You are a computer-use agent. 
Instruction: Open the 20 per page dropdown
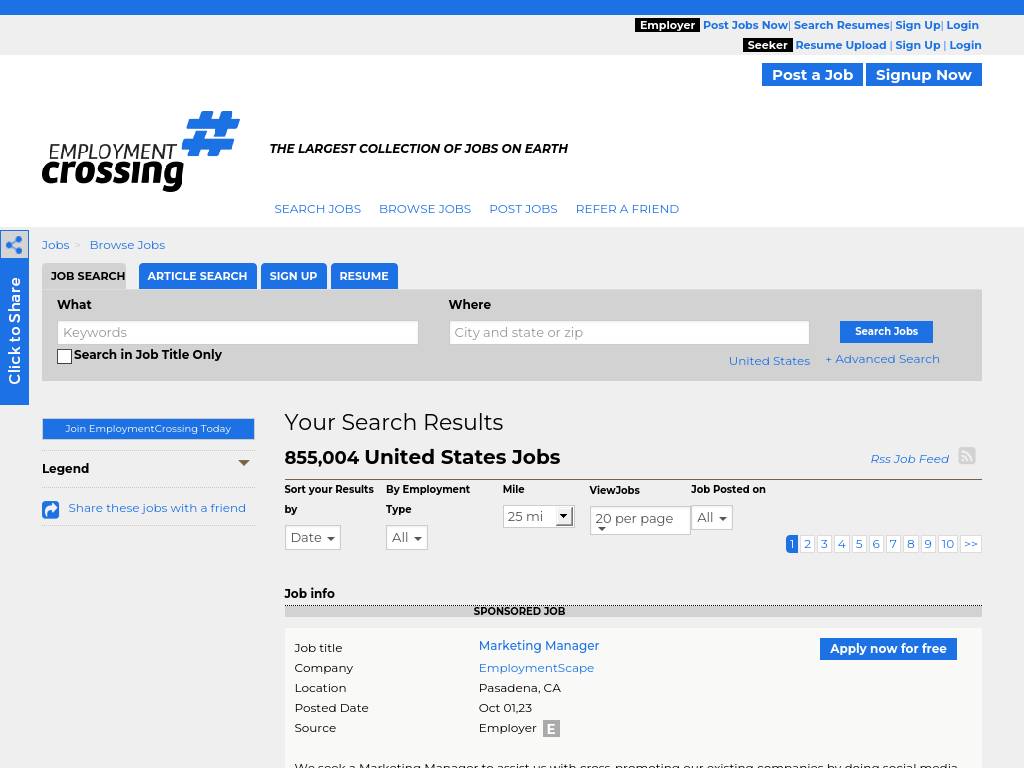[x=639, y=520]
